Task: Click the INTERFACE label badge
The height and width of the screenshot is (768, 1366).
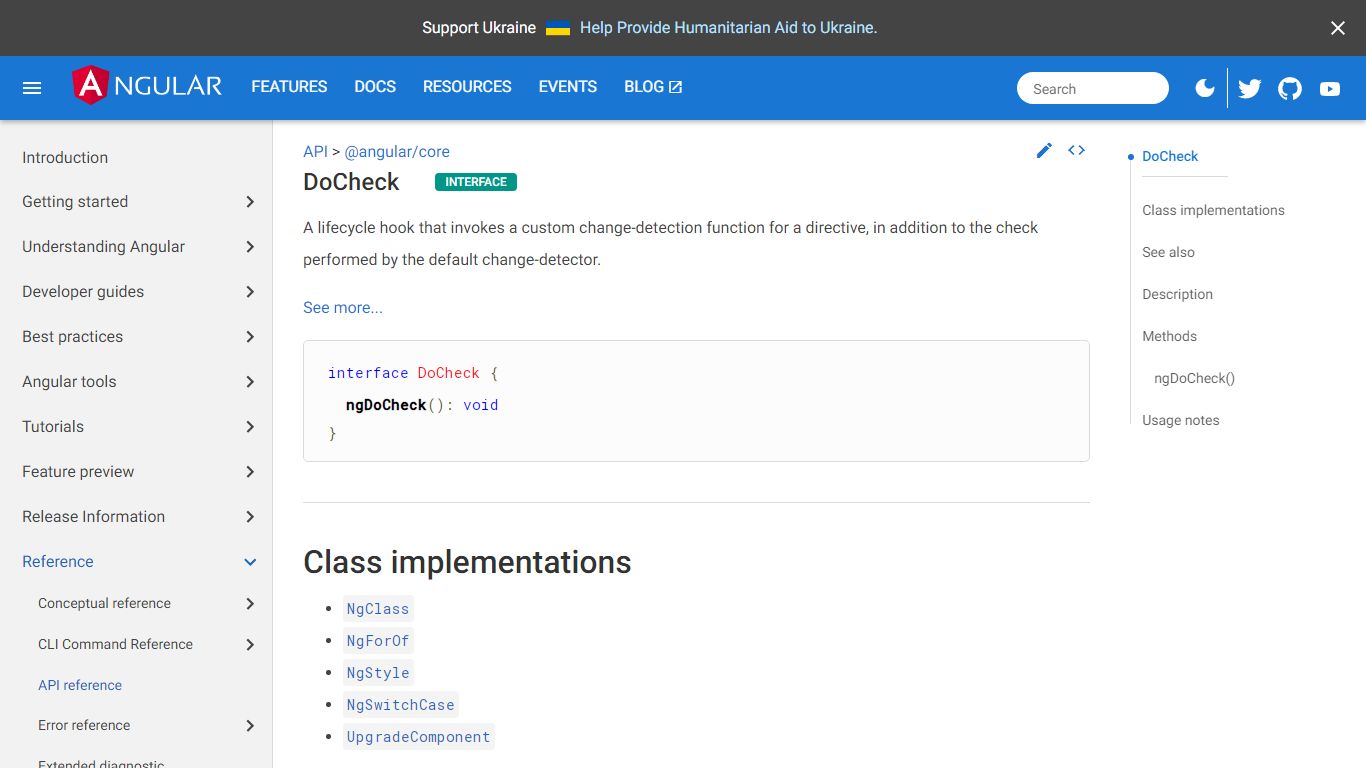Action: coord(476,182)
